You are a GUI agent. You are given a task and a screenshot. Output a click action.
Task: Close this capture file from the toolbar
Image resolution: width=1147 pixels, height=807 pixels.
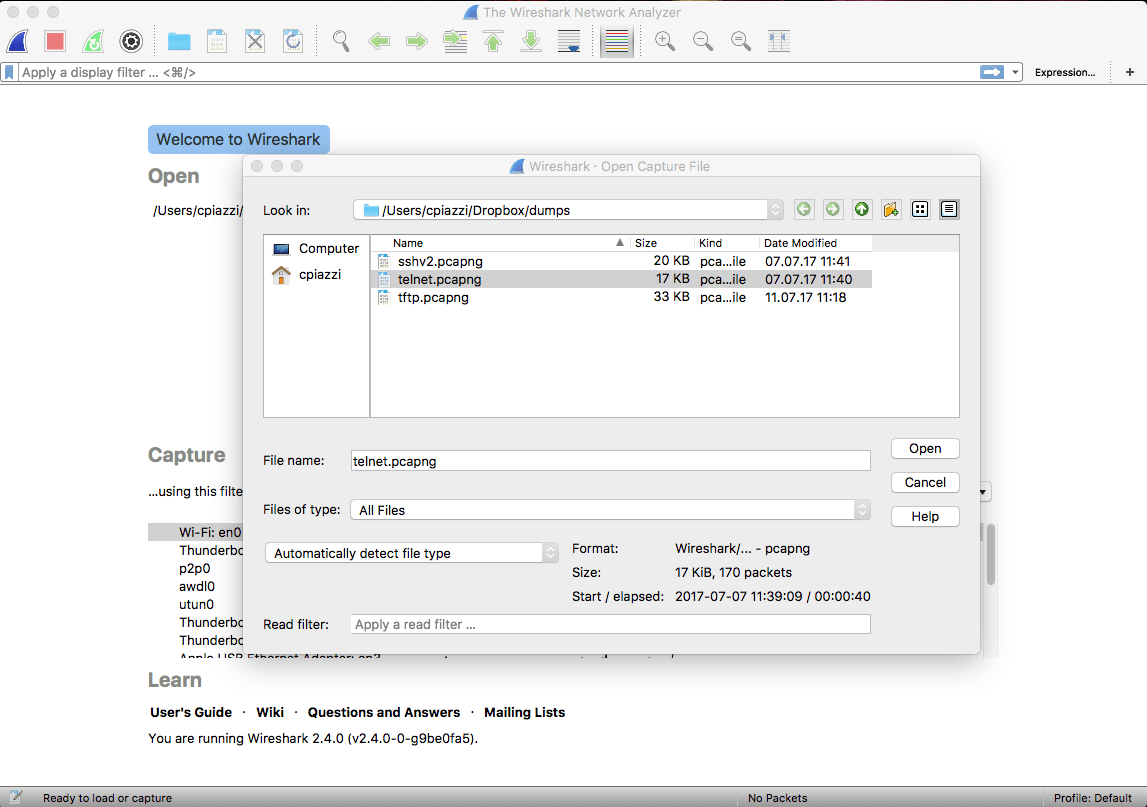pos(255,41)
